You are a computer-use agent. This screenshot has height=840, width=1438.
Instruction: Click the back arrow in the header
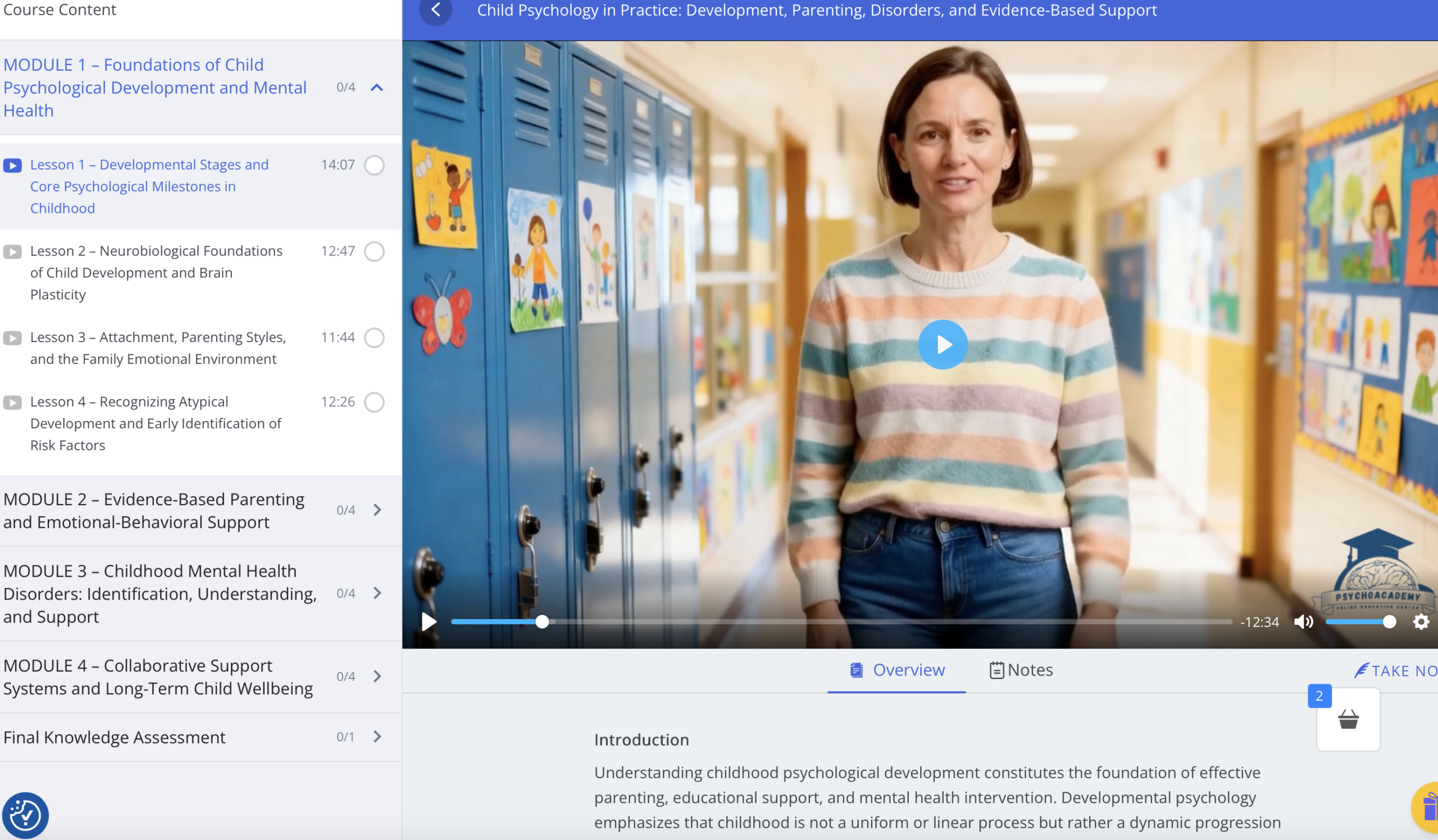435,10
